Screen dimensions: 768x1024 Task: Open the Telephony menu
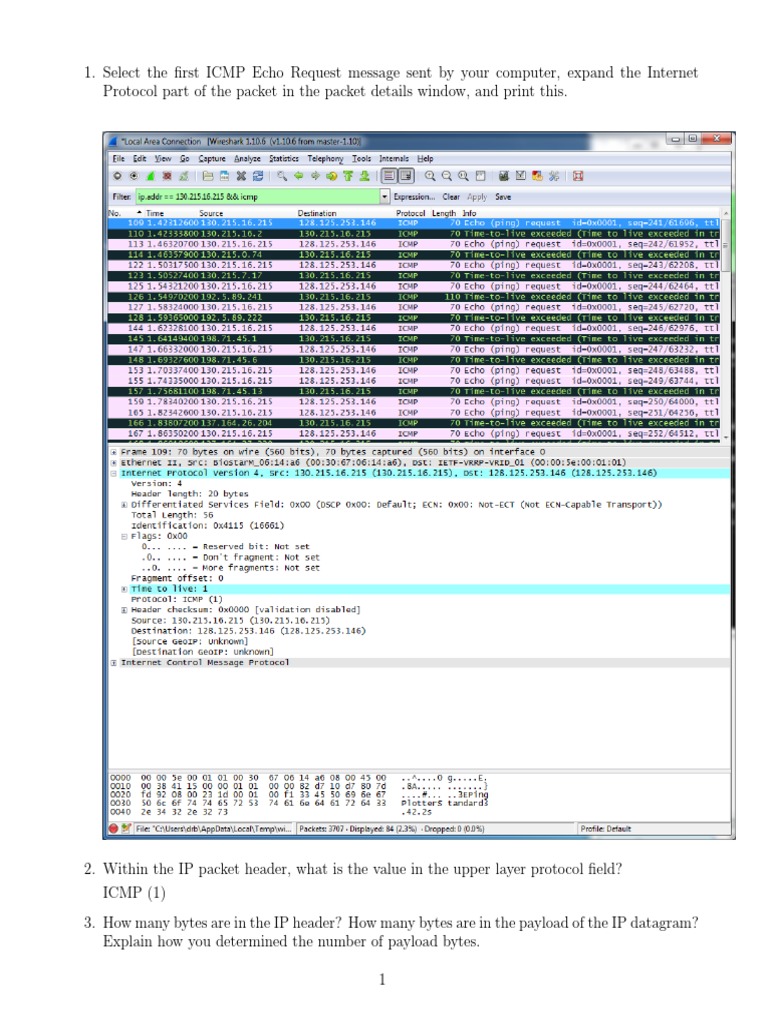[x=325, y=159]
